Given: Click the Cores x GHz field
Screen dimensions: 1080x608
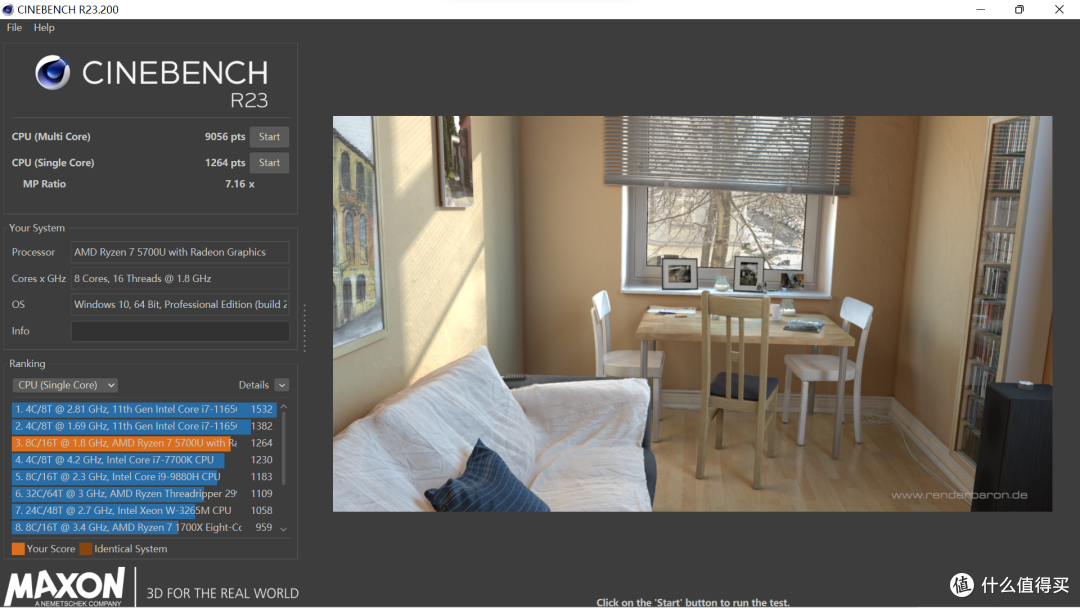Looking at the screenshot, I should [180, 278].
